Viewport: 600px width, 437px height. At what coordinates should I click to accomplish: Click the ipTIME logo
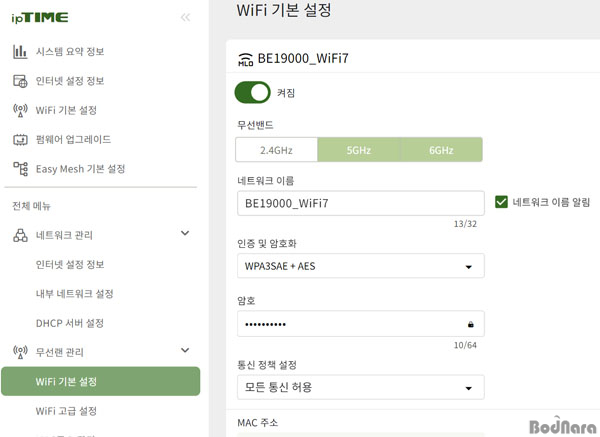(40, 18)
